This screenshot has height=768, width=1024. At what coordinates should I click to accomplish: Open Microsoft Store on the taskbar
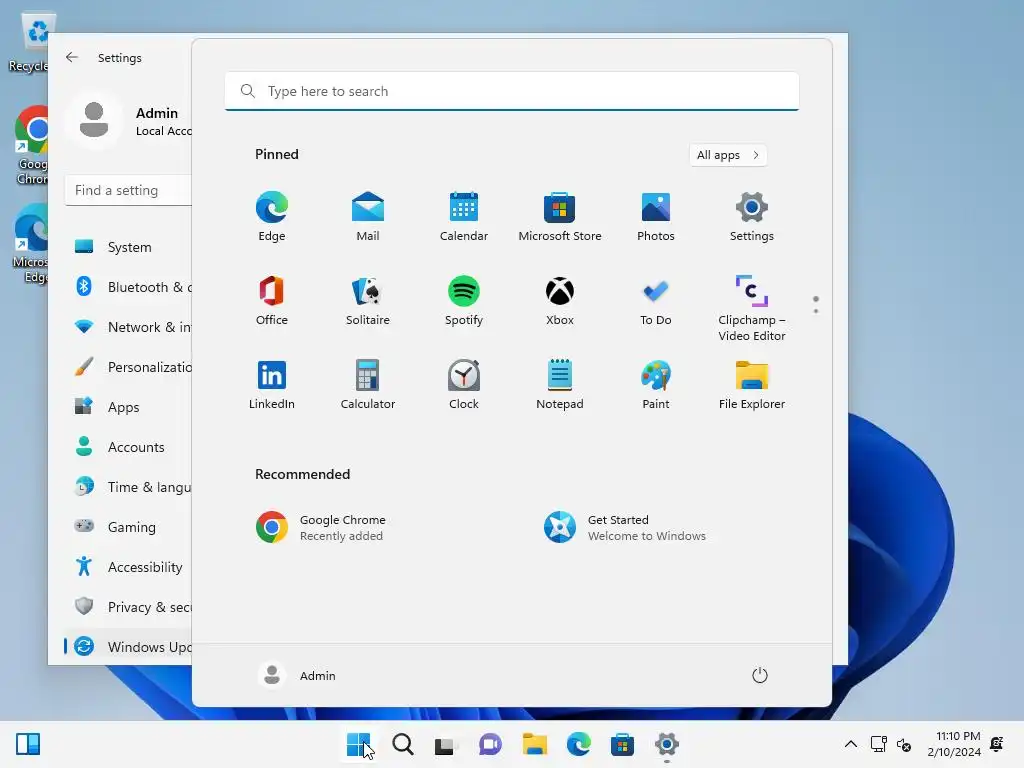(622, 744)
